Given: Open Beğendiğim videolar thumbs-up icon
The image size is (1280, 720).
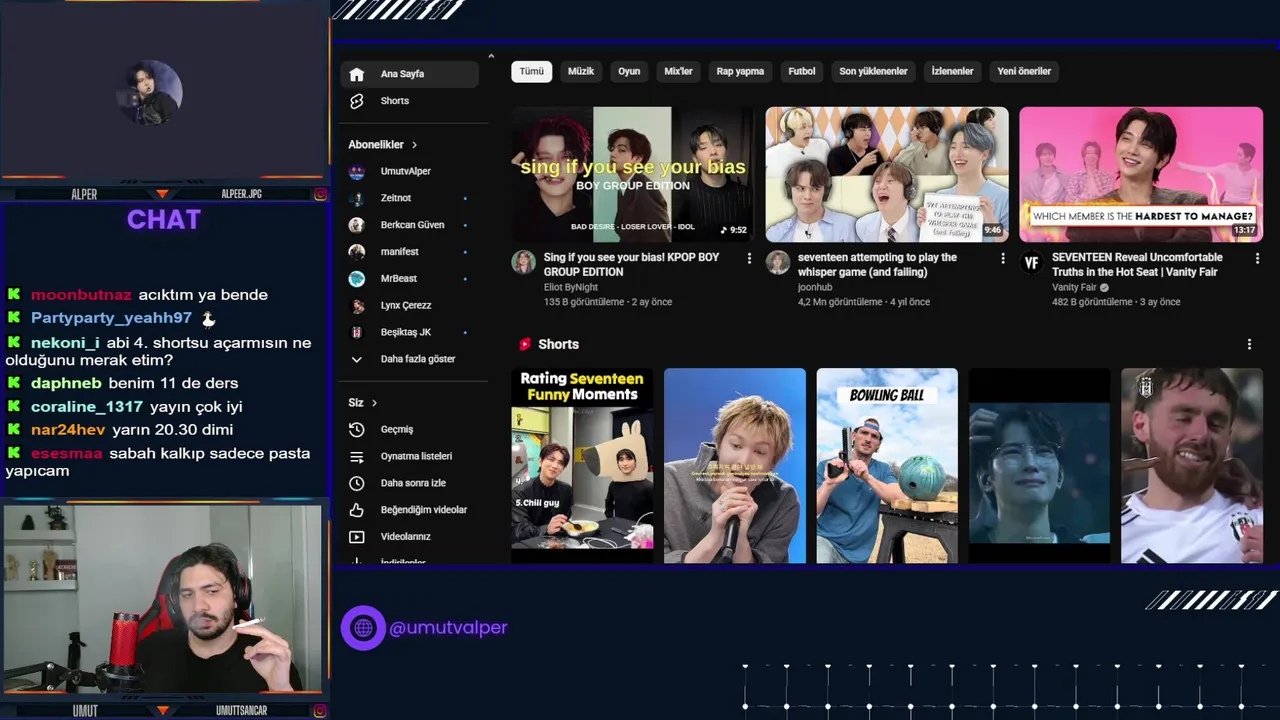Looking at the screenshot, I should (357, 510).
